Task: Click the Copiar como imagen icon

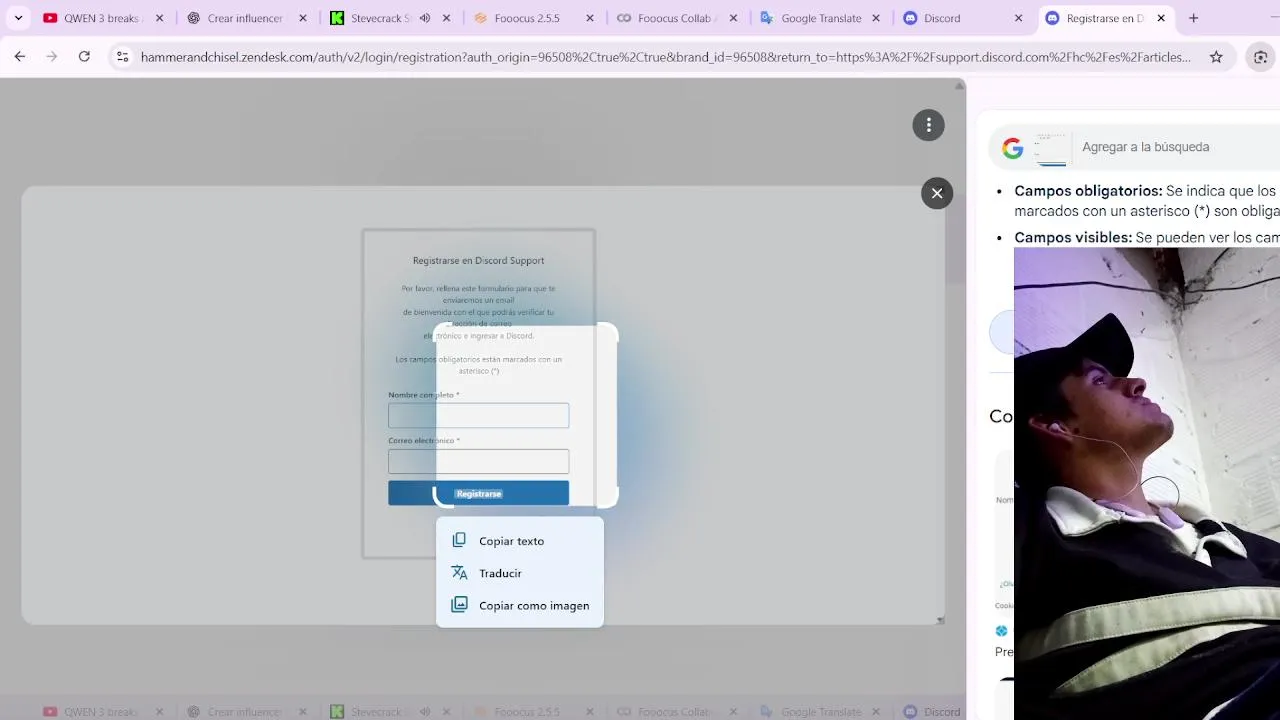Action: (x=459, y=604)
